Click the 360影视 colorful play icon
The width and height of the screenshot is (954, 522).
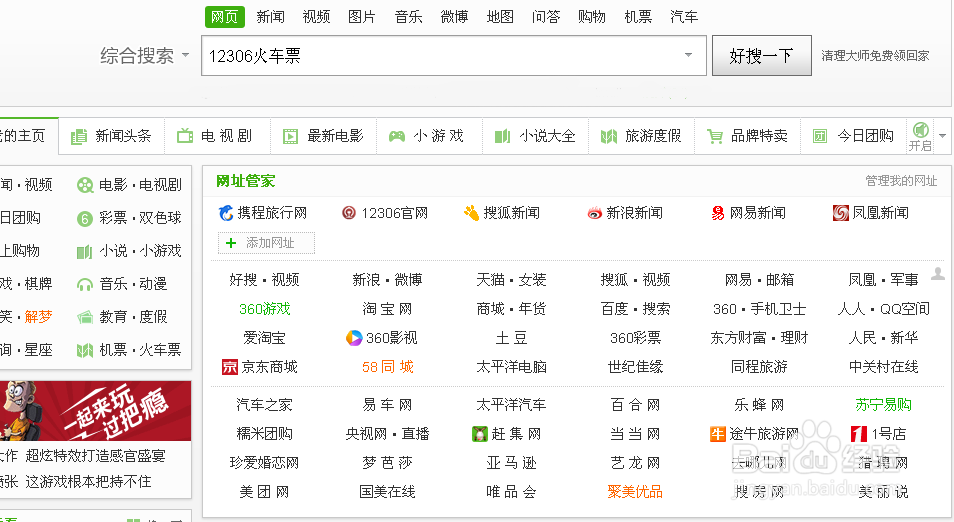click(354, 338)
